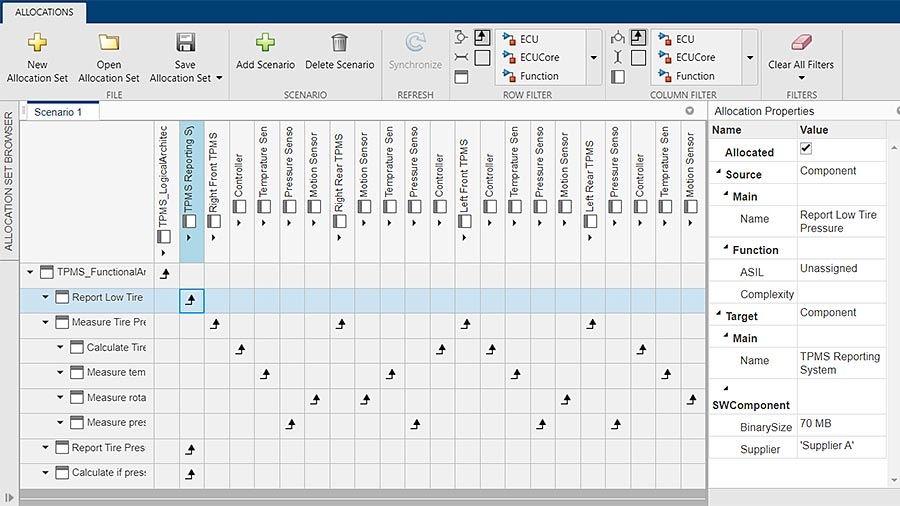Select the allocation arrow in Report Tire Pressure row
The height and width of the screenshot is (506, 900).
coord(191,449)
